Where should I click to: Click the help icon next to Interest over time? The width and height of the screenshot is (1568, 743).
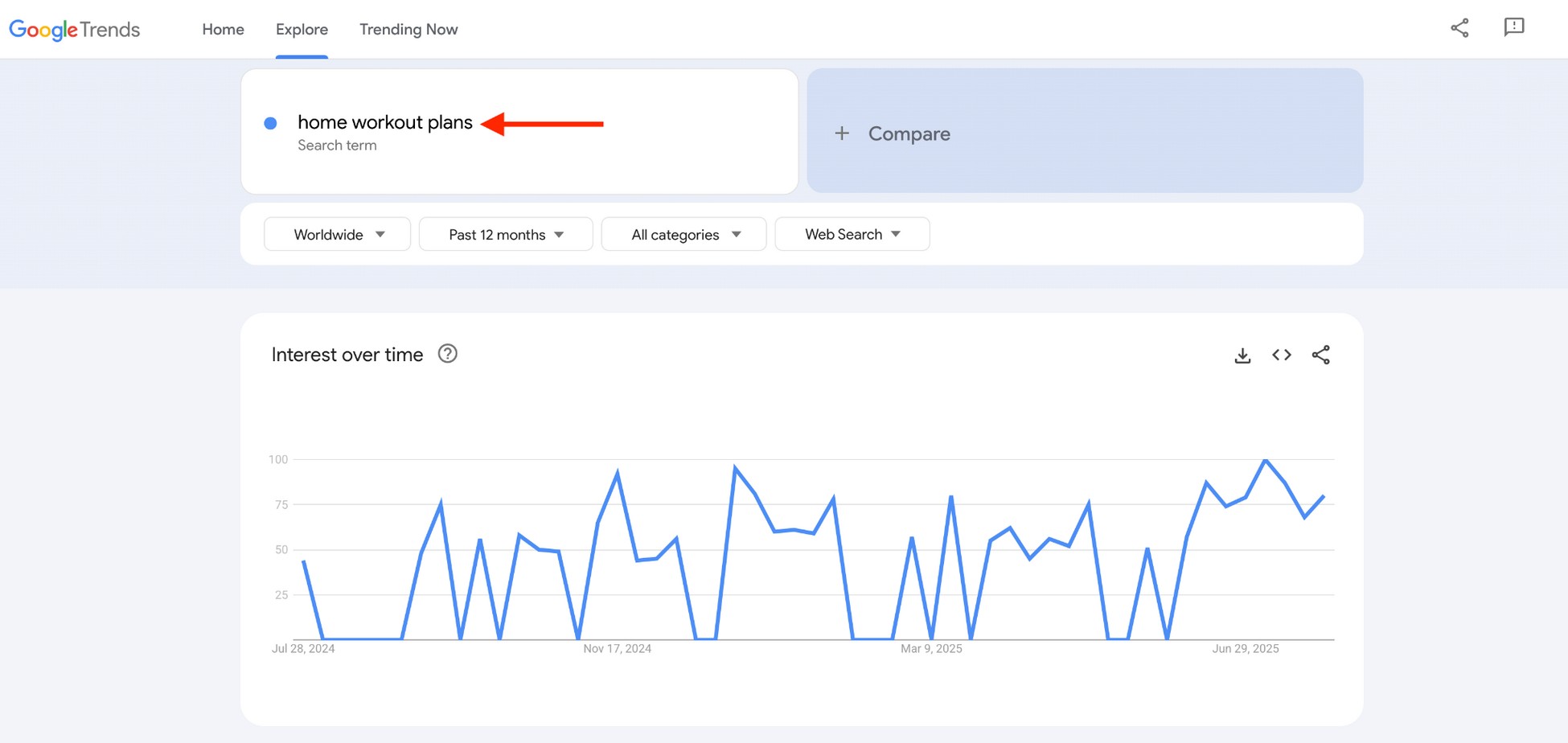pos(448,354)
